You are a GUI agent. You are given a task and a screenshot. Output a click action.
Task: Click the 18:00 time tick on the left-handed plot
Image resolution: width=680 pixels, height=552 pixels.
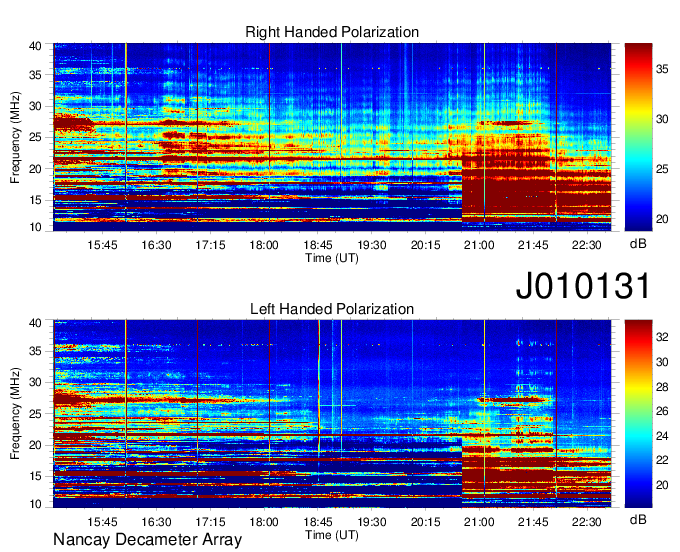tap(264, 522)
